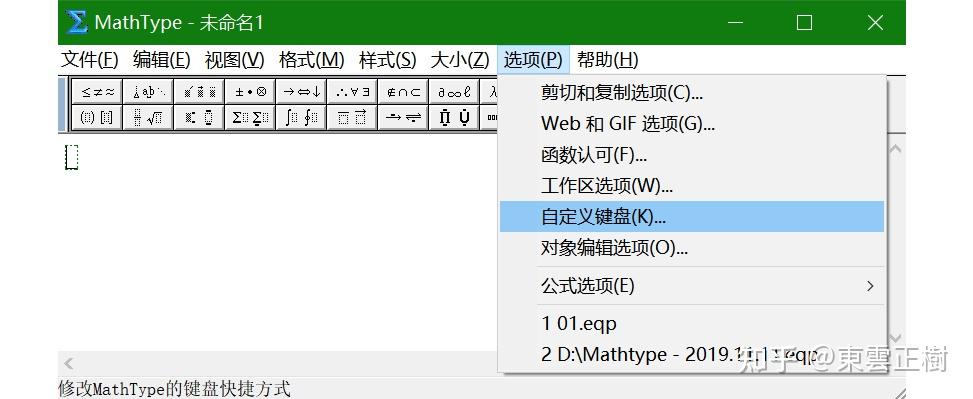Screen dimensions: 973x399
Task: Open the arrow symbols palette (→⇔↓)
Action: tap(301, 92)
